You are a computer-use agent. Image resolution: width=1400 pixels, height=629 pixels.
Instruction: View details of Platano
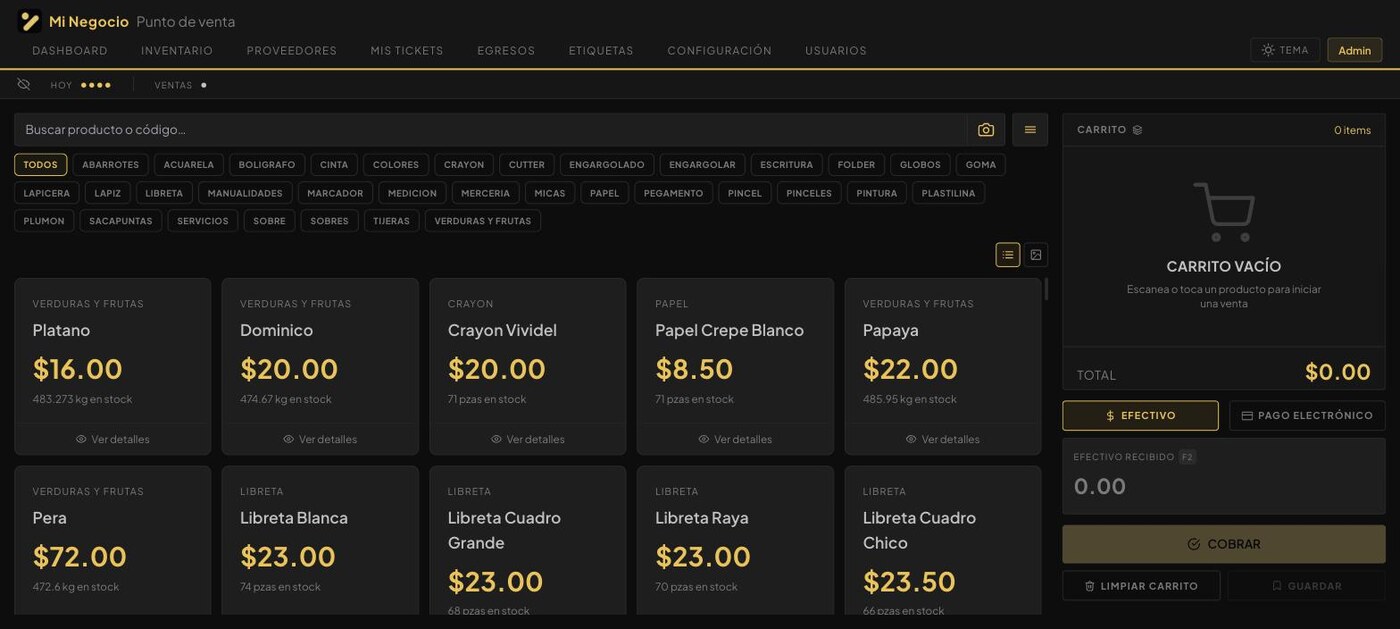click(113, 439)
